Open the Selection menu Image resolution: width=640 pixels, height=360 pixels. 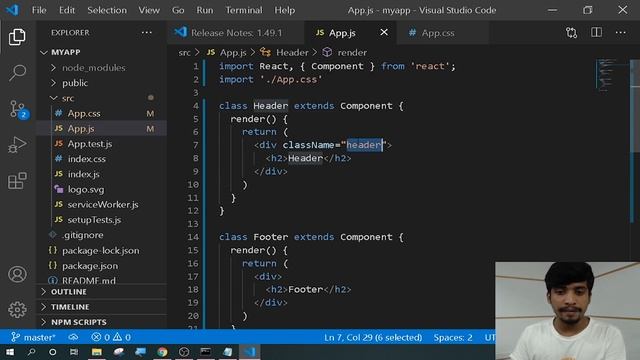(107, 10)
